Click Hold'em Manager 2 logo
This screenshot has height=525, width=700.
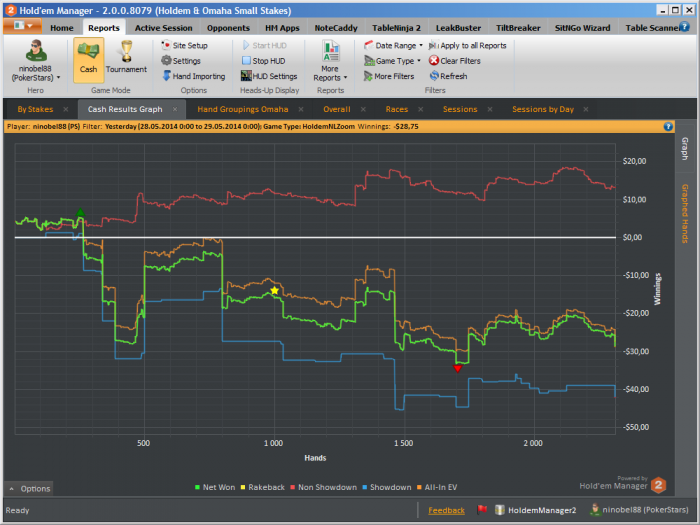click(x=658, y=485)
